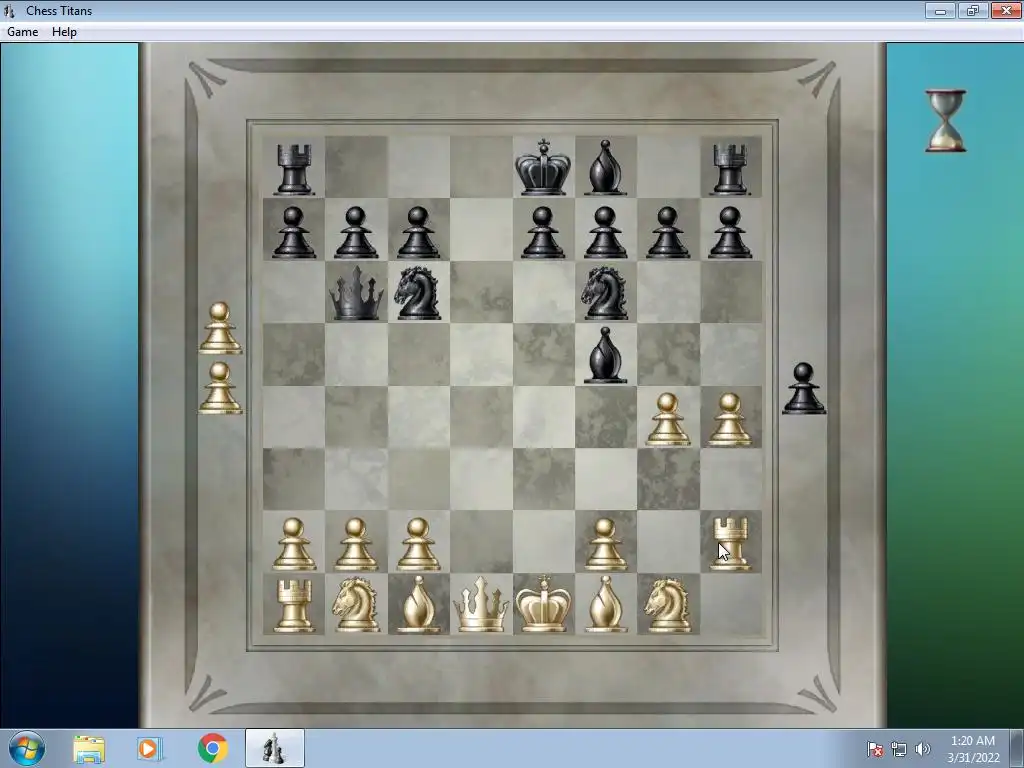Image resolution: width=1024 pixels, height=768 pixels.
Task: Select the black bishop on f5
Action: click(x=605, y=355)
